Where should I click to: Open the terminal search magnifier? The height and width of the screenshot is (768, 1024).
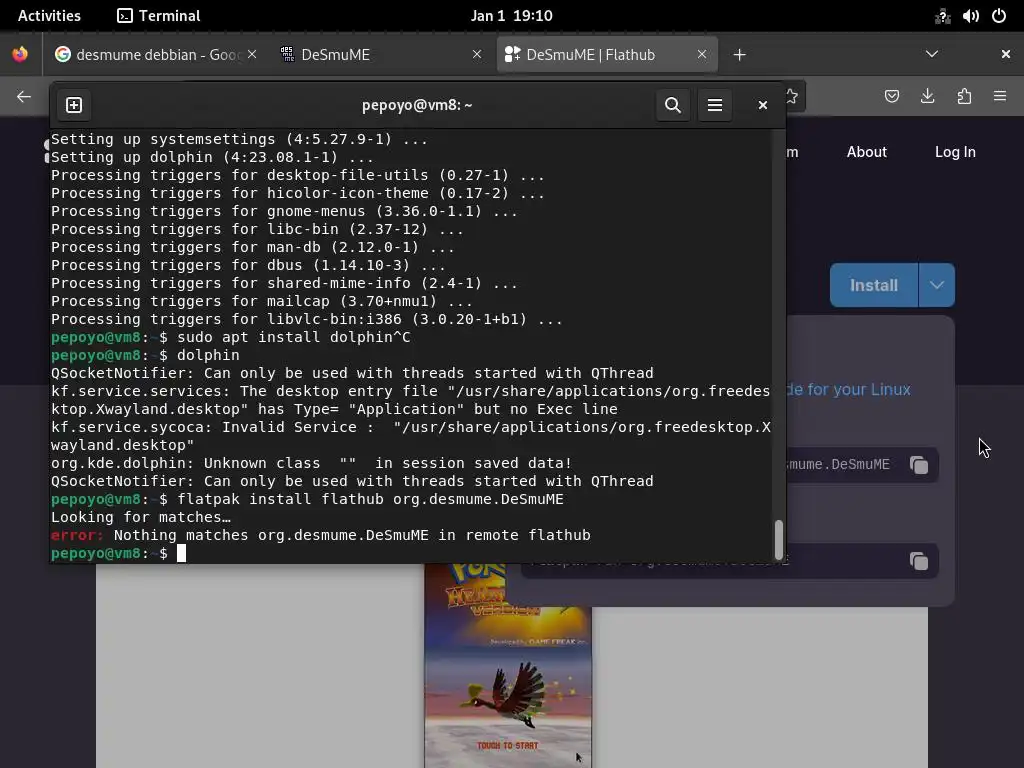tap(673, 105)
